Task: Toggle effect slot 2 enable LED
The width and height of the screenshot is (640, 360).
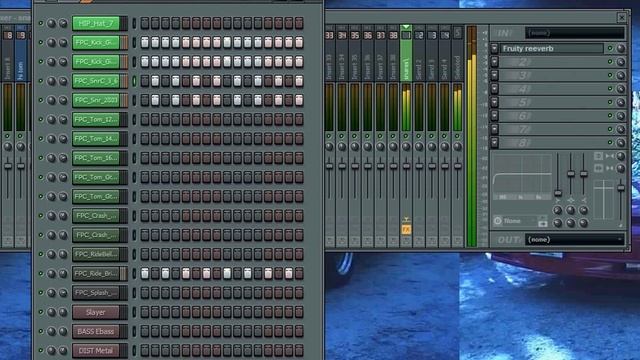Action: pos(610,62)
